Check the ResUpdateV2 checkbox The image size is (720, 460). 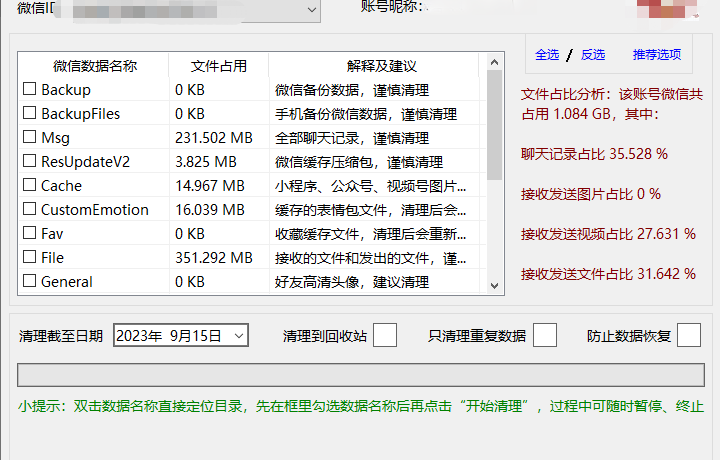tap(29, 161)
